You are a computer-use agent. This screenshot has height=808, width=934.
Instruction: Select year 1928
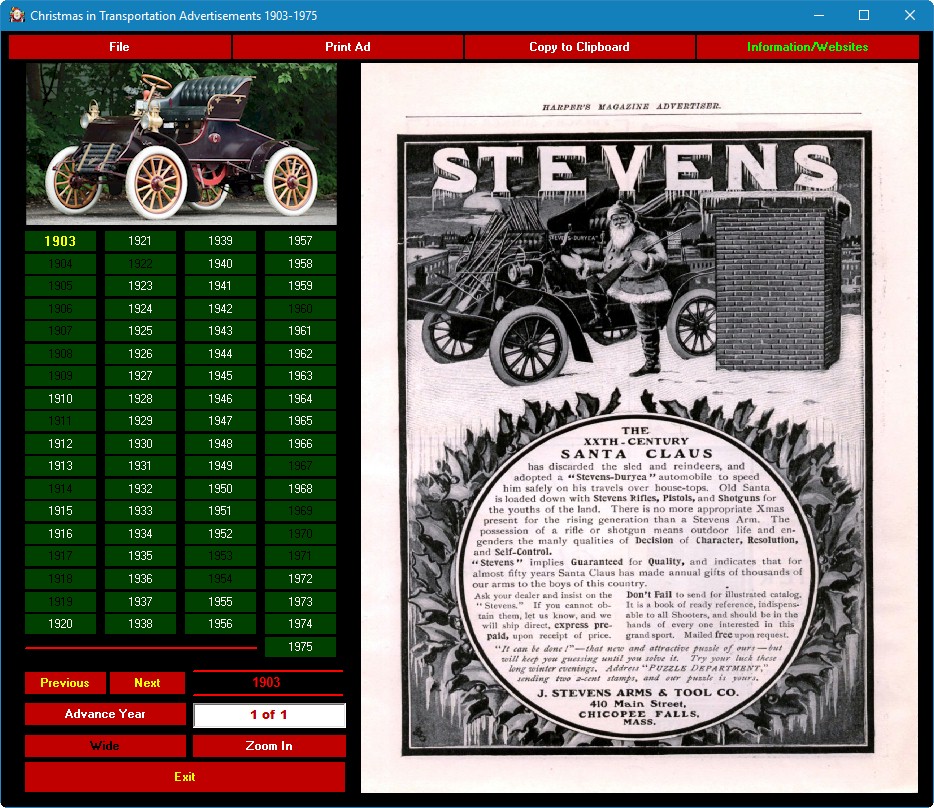(140, 399)
